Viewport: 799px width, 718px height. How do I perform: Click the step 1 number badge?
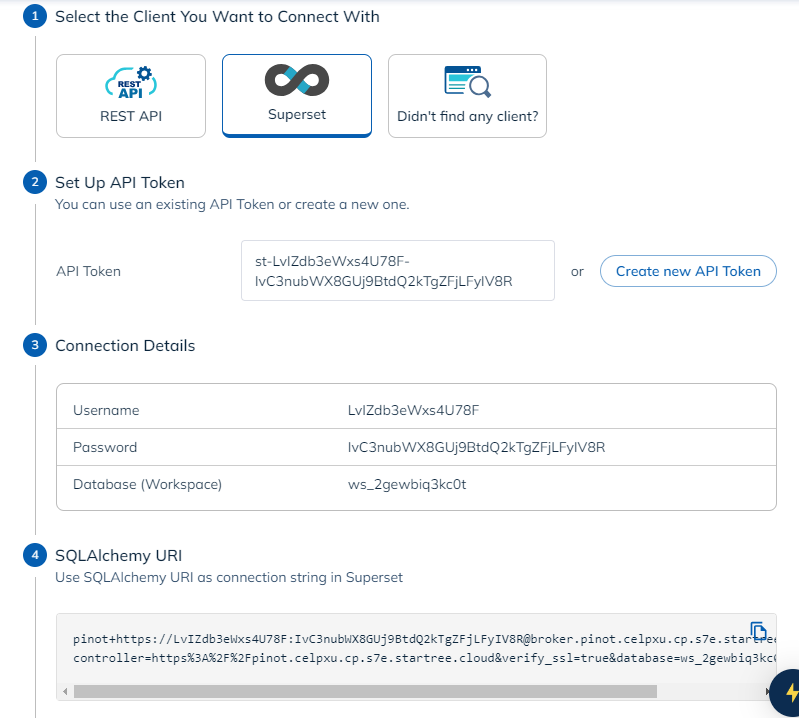click(35, 17)
